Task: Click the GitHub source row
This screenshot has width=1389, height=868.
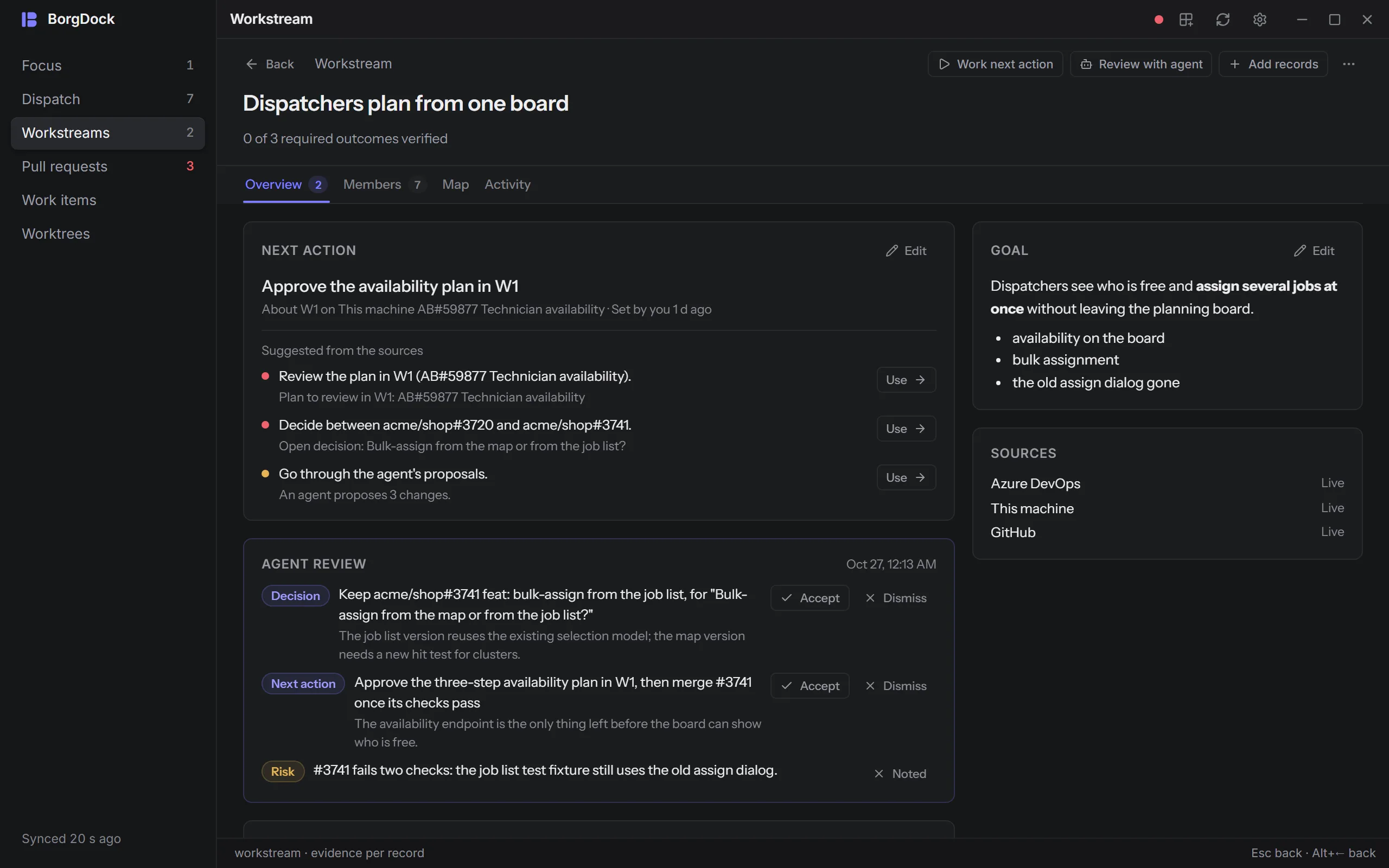Action: tap(1167, 532)
